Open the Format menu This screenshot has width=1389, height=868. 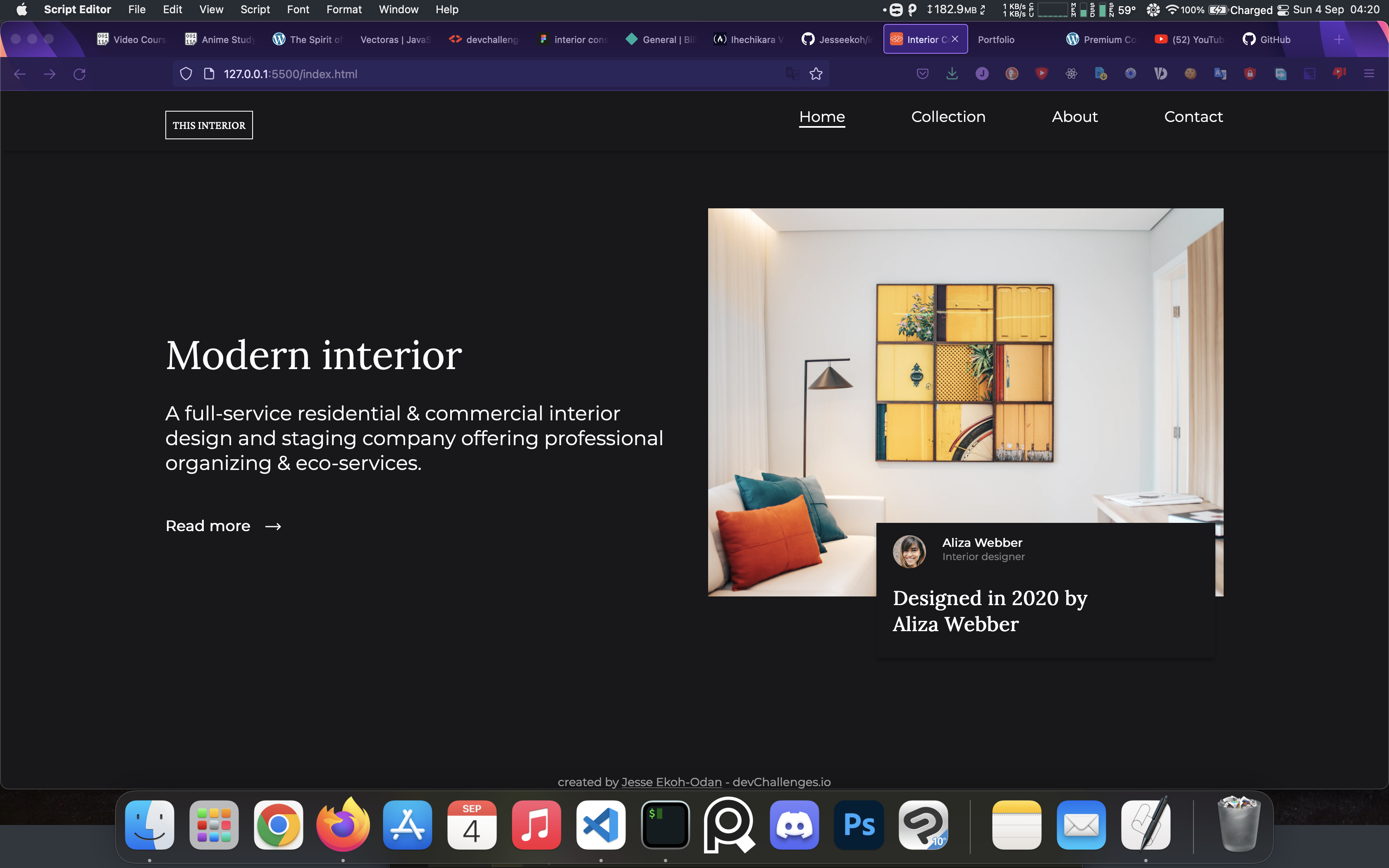tap(344, 10)
